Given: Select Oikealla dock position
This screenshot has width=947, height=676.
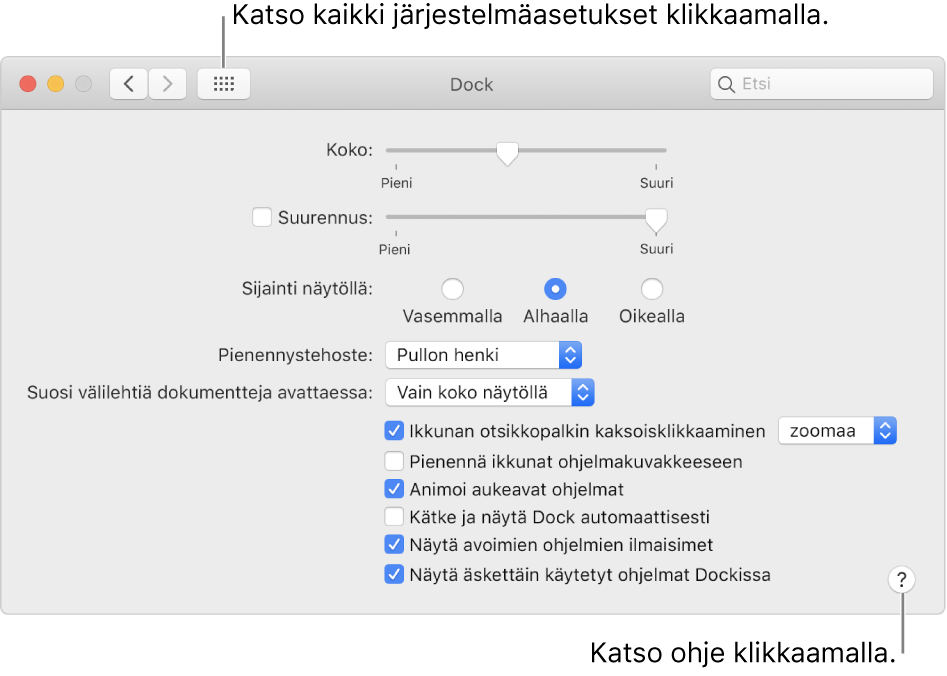Looking at the screenshot, I should (652, 289).
